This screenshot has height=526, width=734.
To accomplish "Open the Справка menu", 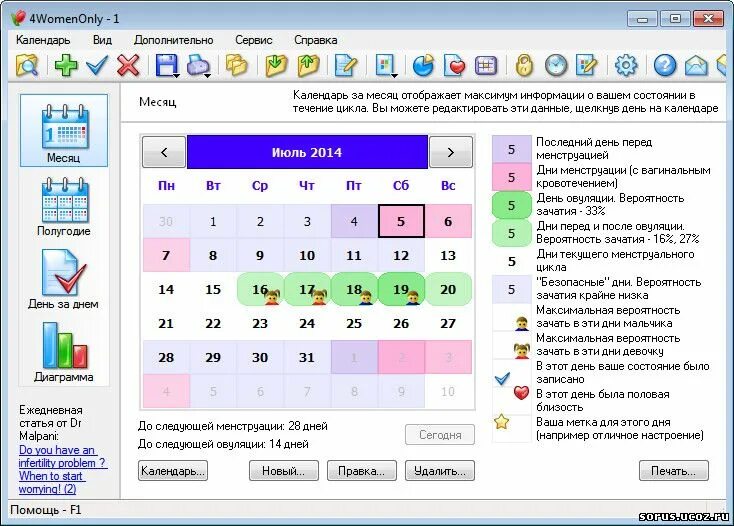I will point(316,40).
